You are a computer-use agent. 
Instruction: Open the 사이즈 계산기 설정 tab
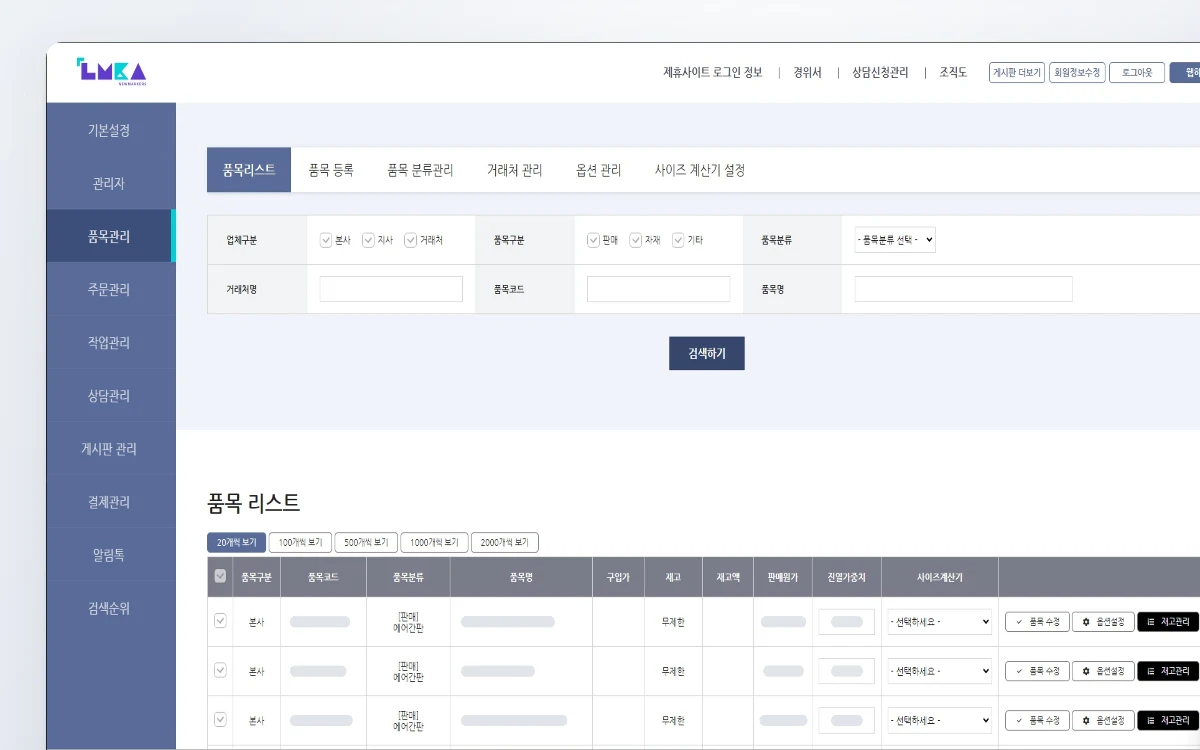(699, 170)
